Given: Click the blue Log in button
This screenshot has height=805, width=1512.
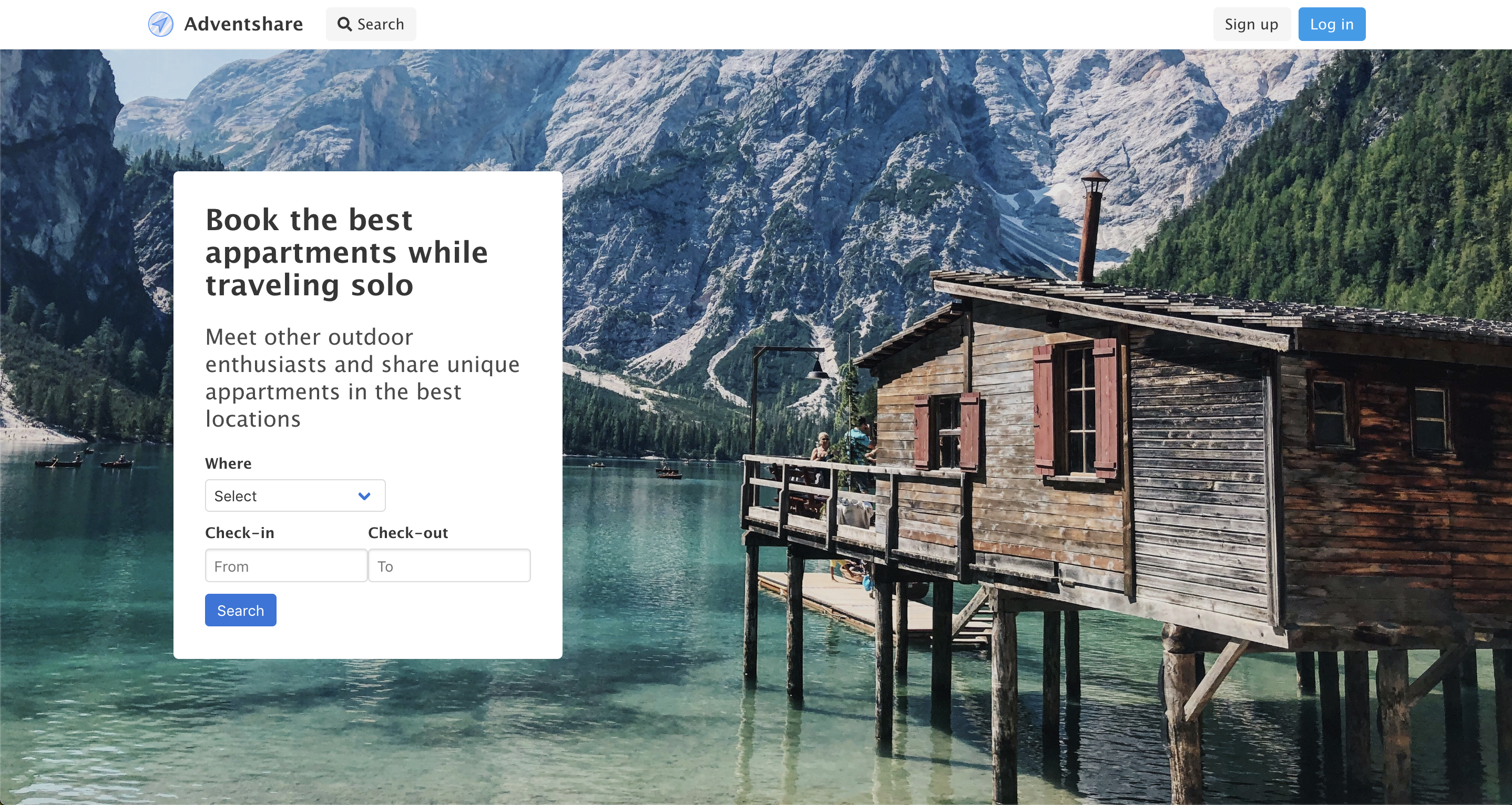Looking at the screenshot, I should tap(1331, 24).
